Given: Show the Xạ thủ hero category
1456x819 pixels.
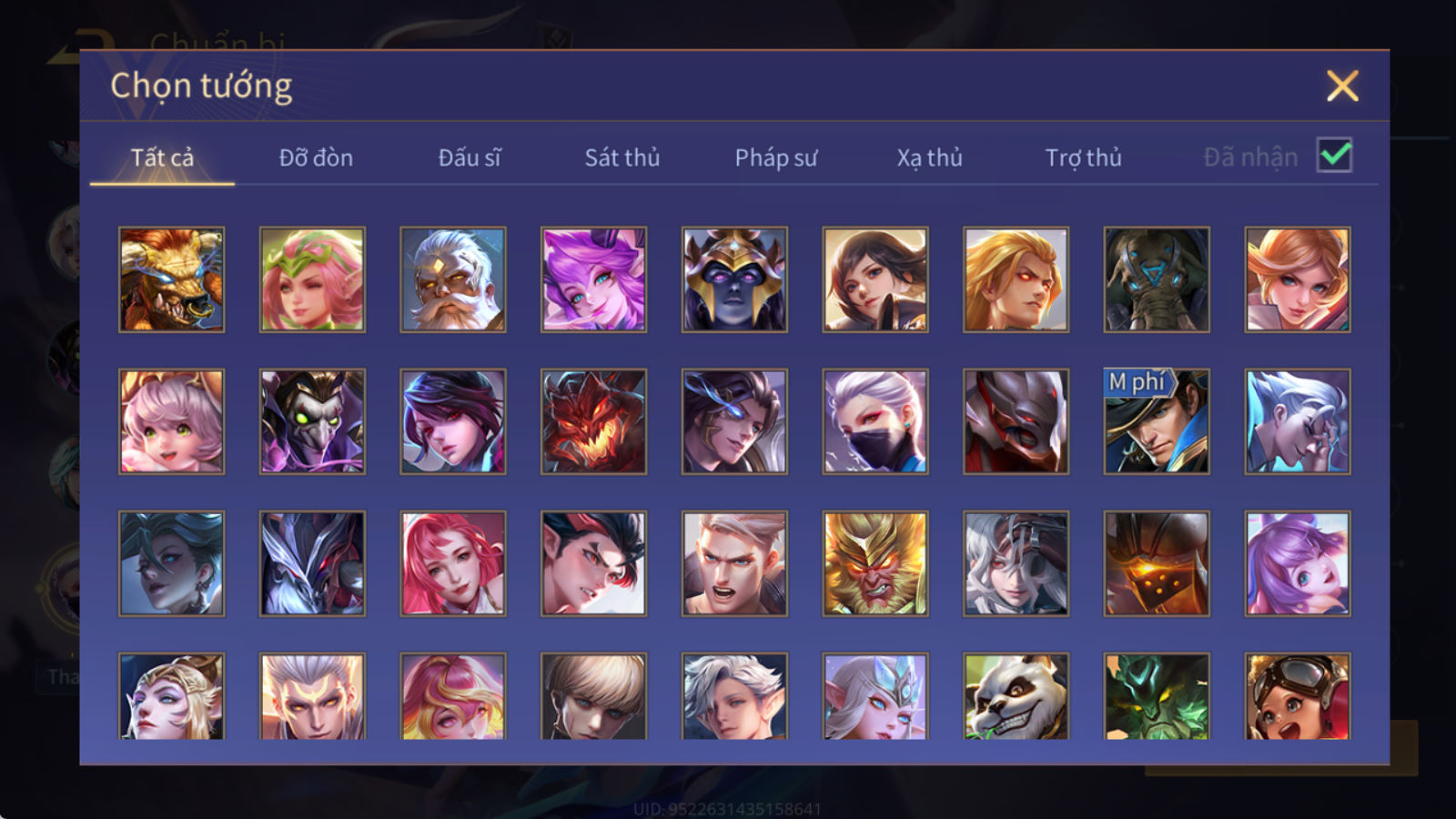Looking at the screenshot, I should [929, 157].
